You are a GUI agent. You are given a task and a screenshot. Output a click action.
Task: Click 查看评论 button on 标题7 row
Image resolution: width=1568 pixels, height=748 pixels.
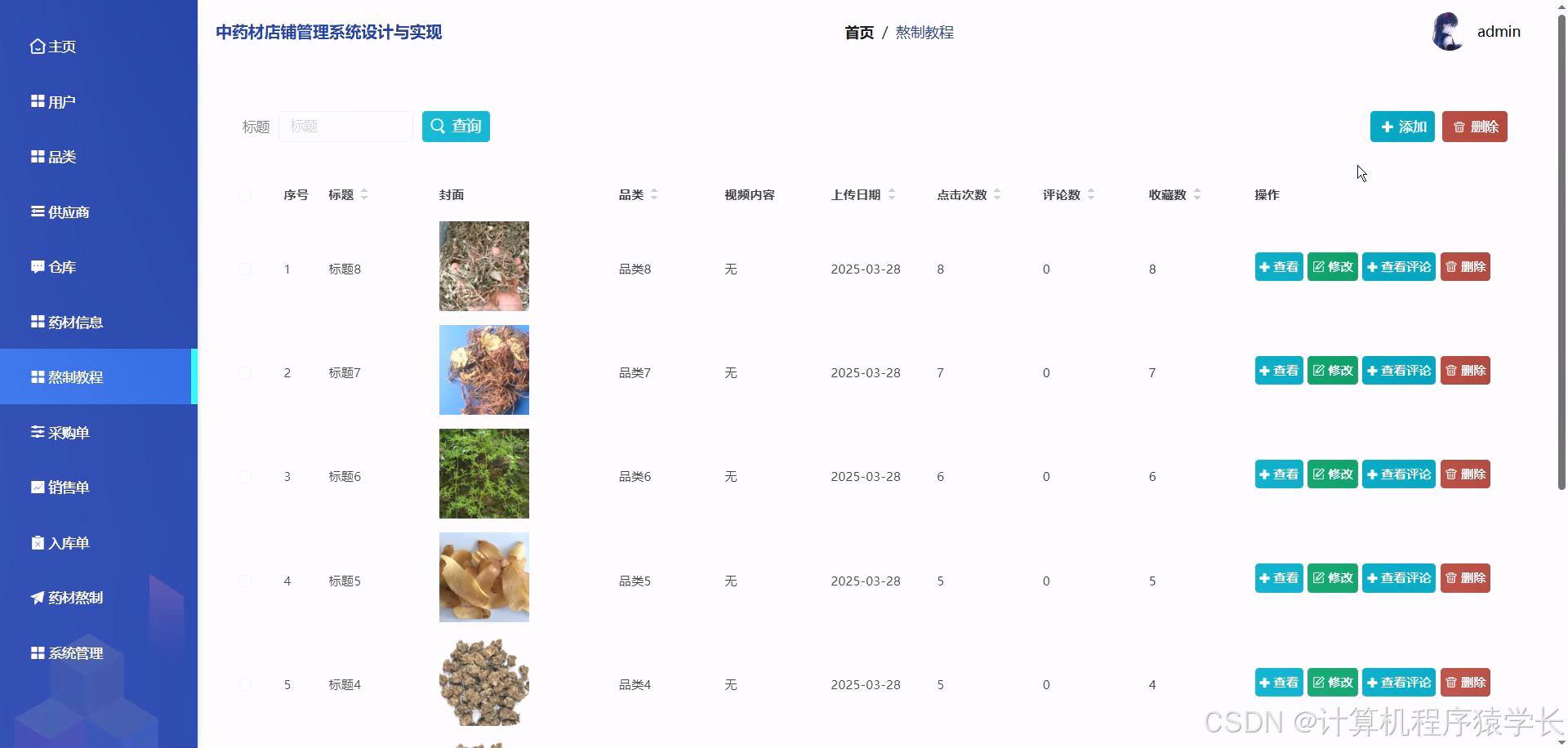pyautogui.click(x=1398, y=370)
